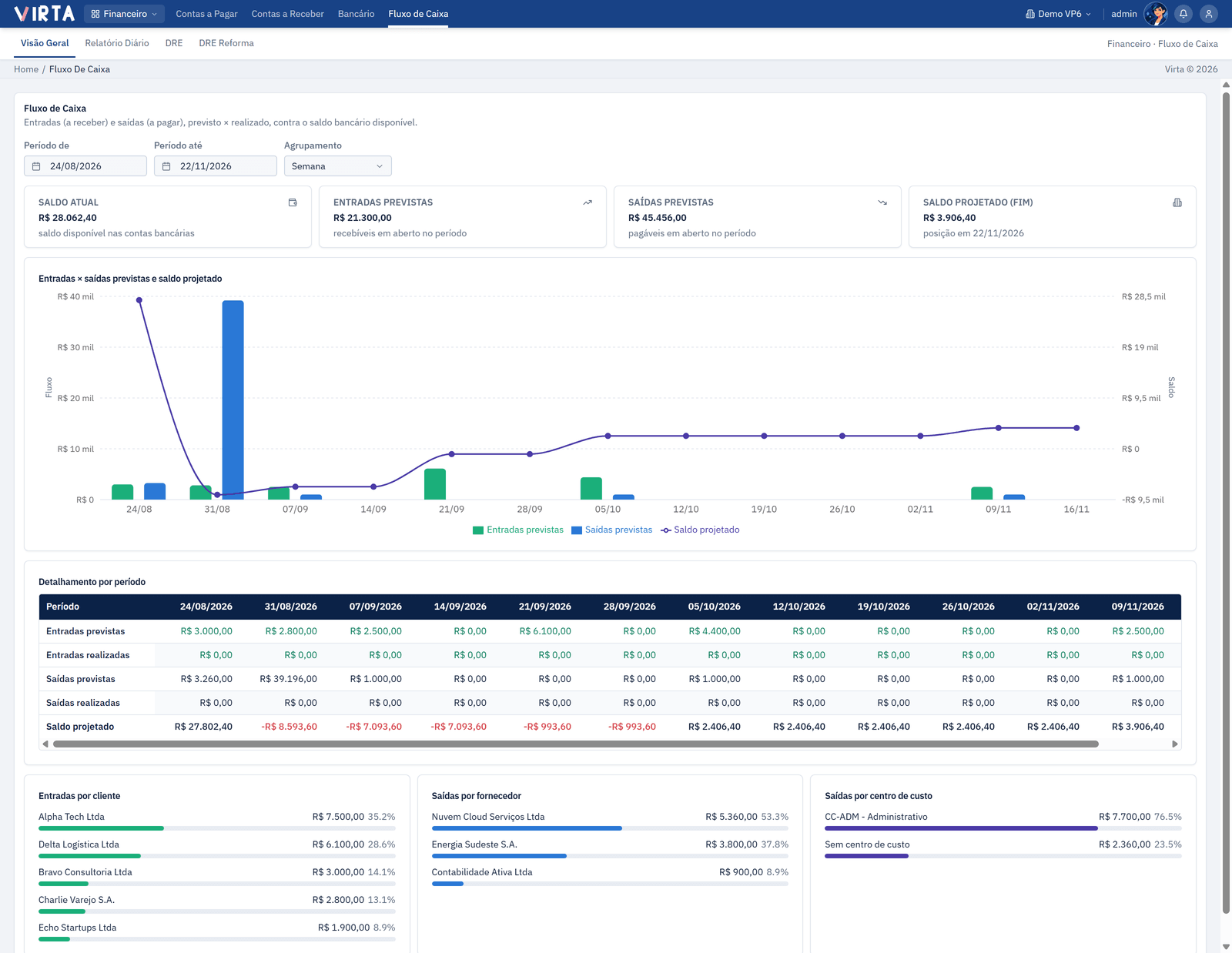This screenshot has height=953, width=1232.
Task: Switch to DRE Reforma tab
Action: point(226,43)
